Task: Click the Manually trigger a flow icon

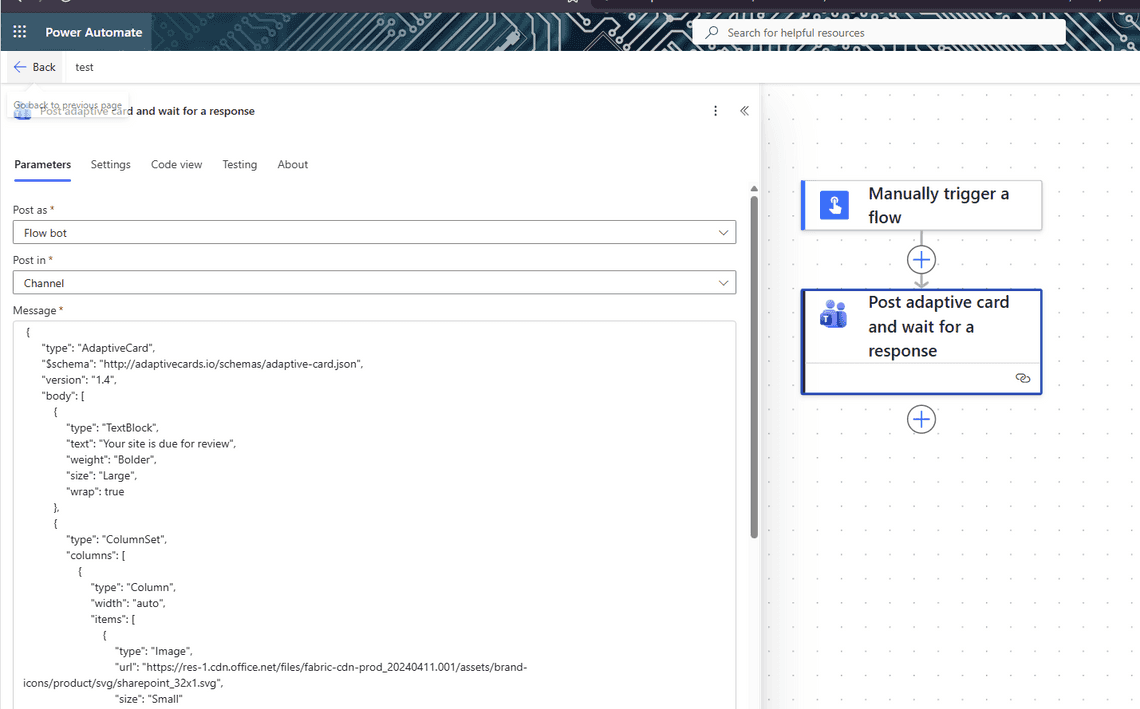Action: 834,205
